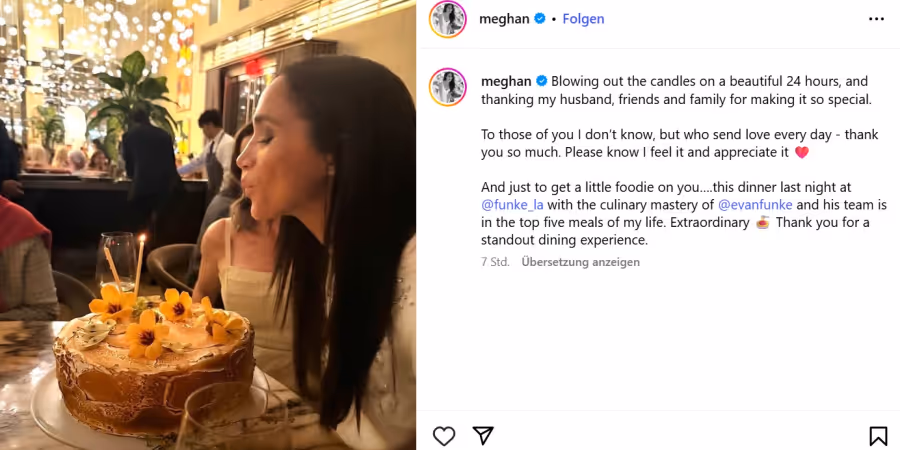This screenshot has width=900, height=450.
Task: Open the @funke_la mention link
Action: coord(513,205)
